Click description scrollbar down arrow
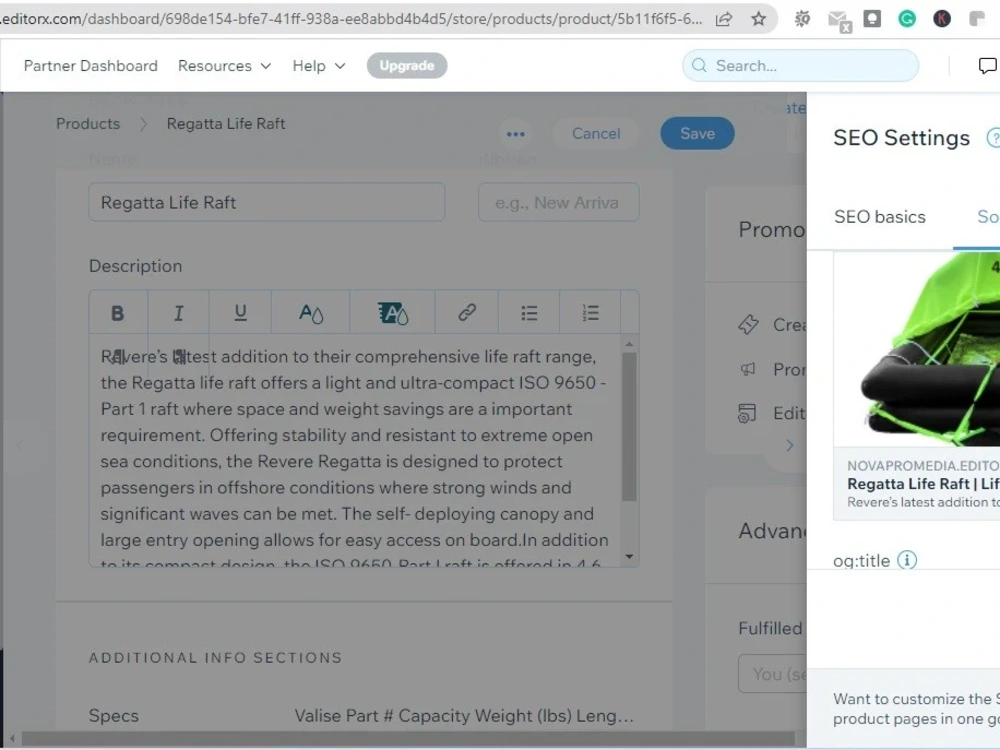The width and height of the screenshot is (1000, 750). pyautogui.click(x=629, y=557)
